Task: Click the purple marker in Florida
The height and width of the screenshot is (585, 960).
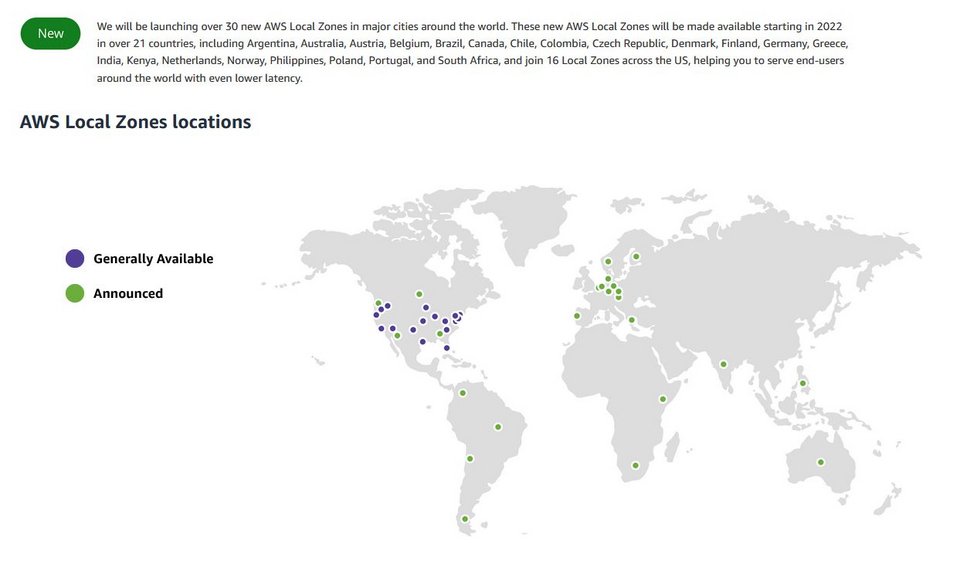Action: point(446,348)
